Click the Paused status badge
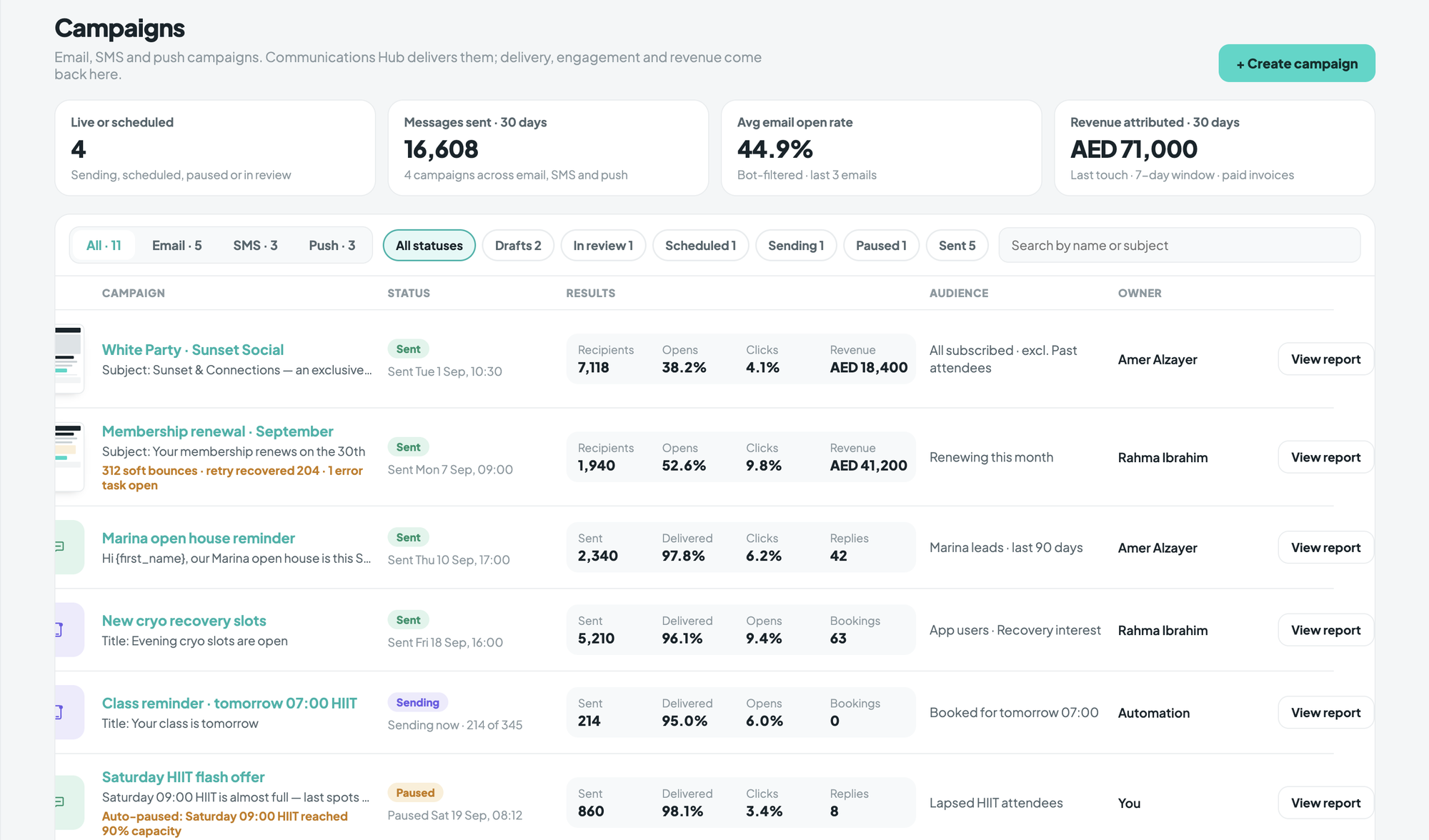Image resolution: width=1429 pixels, height=840 pixels. 415,792
